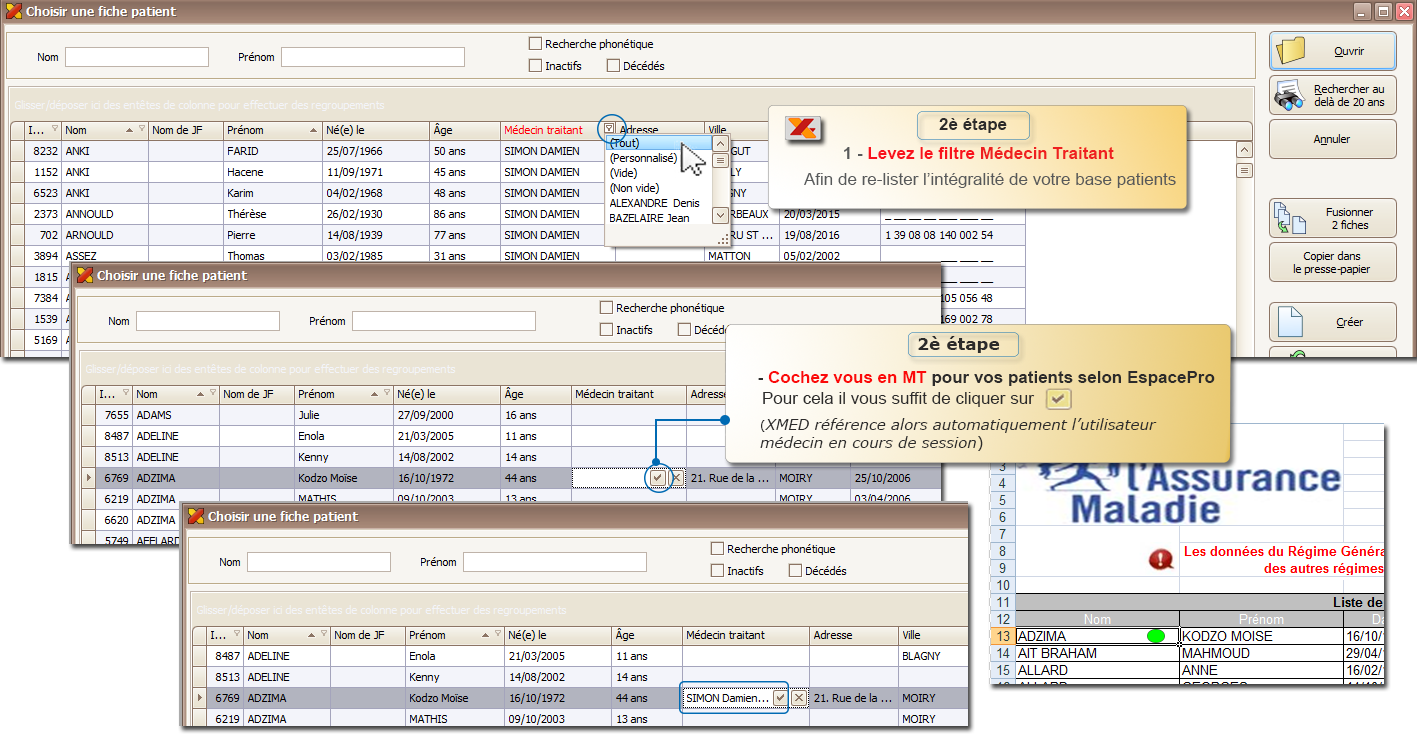
Task: Choose (Tout) in the filter list
Action: click(625, 143)
